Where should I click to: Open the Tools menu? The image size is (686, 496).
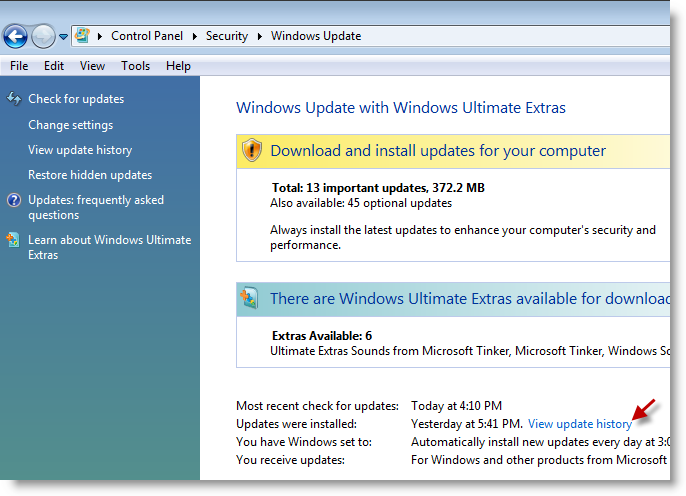[x=136, y=66]
